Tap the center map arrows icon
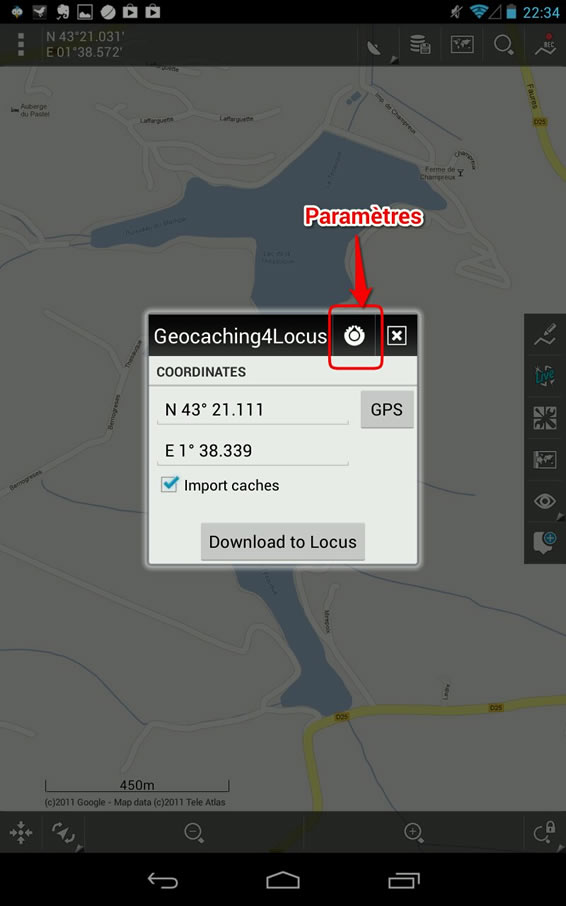The width and height of the screenshot is (566, 906). (x=21, y=833)
